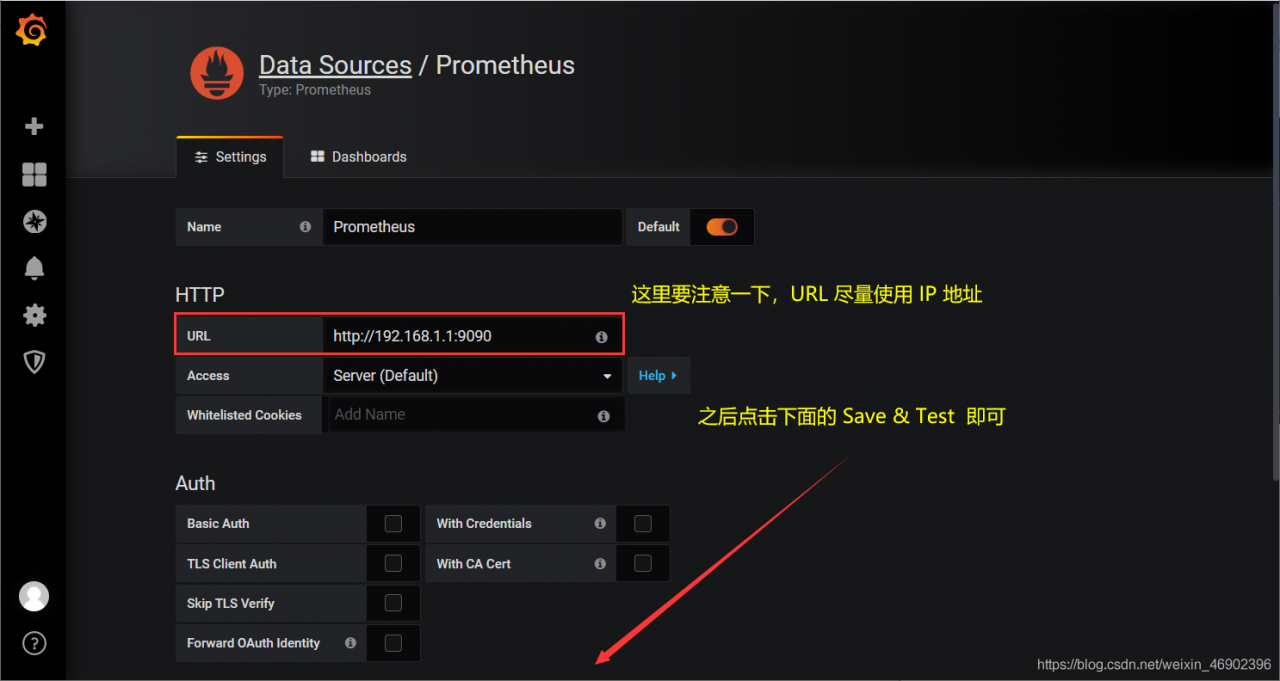This screenshot has height=681, width=1280.
Task: Open the Server Admin shield icon
Action: (x=34, y=362)
